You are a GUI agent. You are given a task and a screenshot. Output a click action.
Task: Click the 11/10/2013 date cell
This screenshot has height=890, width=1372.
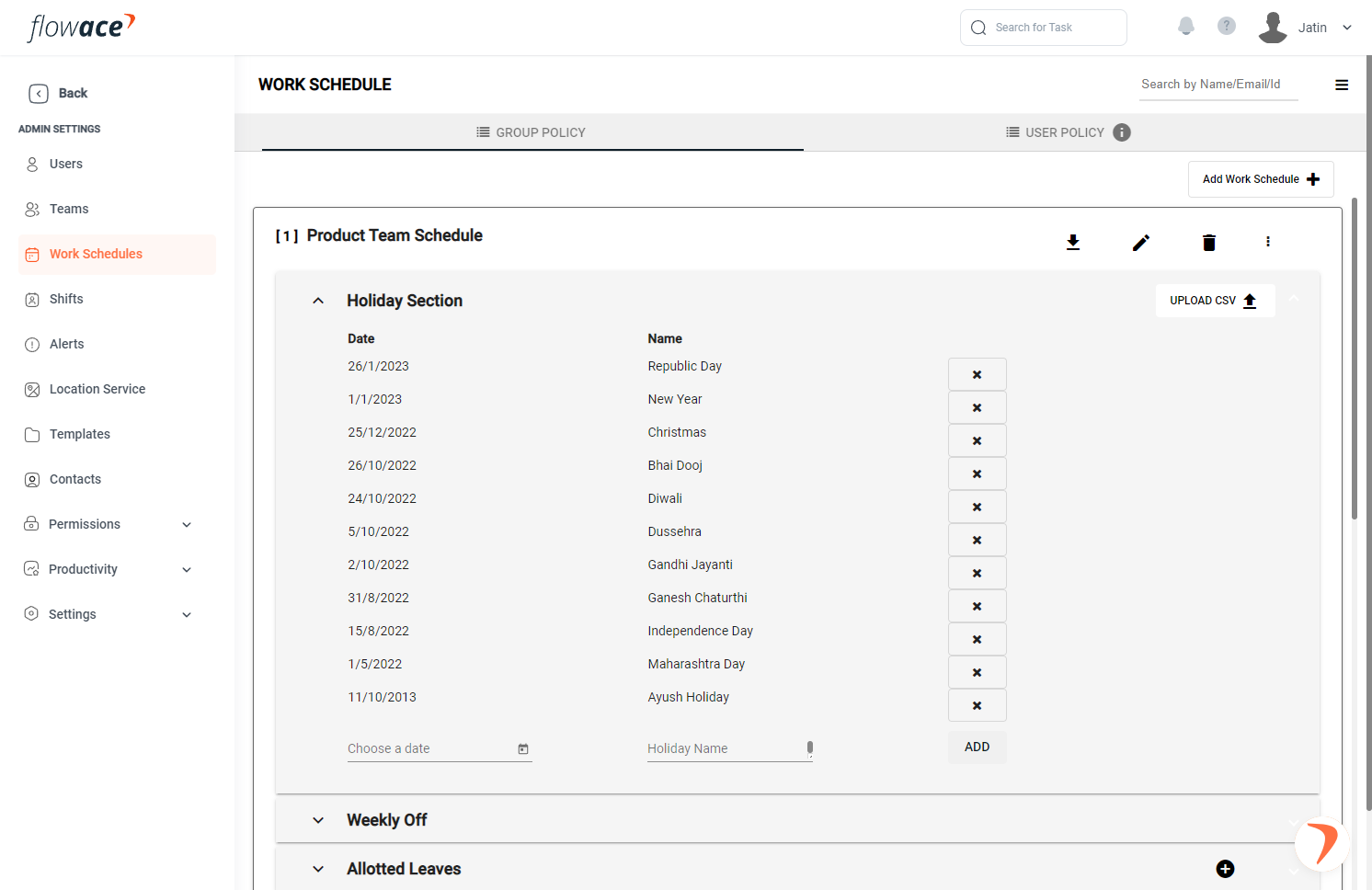[382, 697]
